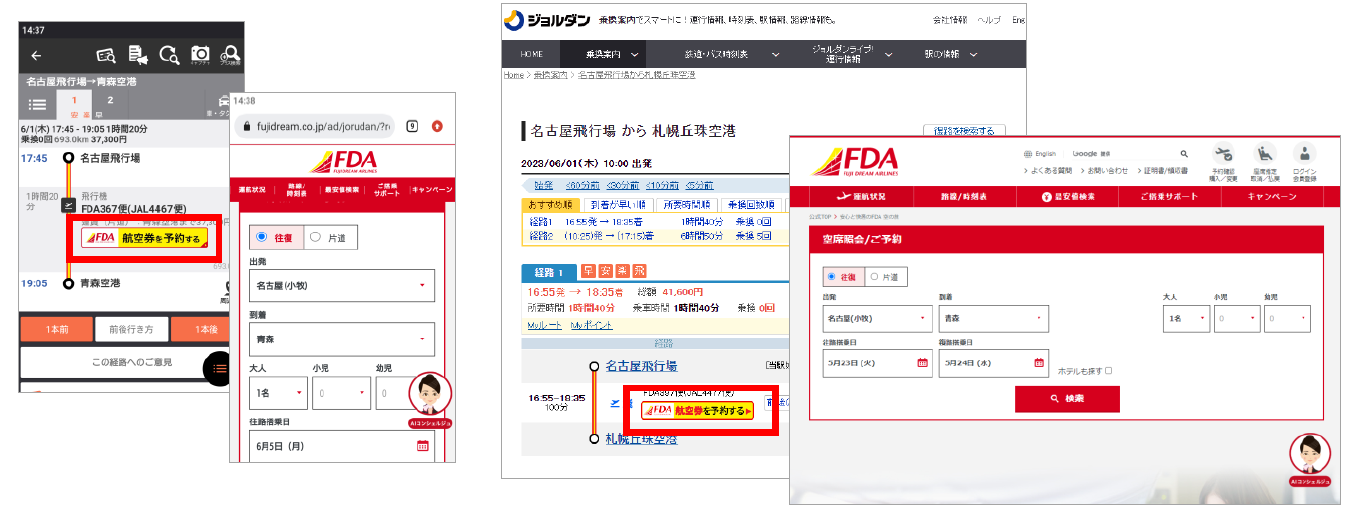1348x506 pixels.
Task: Open the hamburger list icon beside route tab 1
Action: (x=37, y=104)
